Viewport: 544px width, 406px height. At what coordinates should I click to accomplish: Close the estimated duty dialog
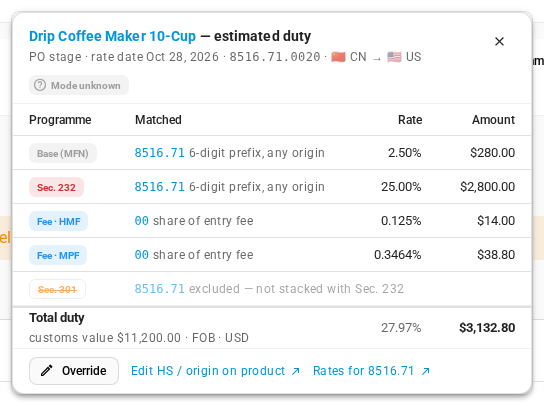coord(499,42)
